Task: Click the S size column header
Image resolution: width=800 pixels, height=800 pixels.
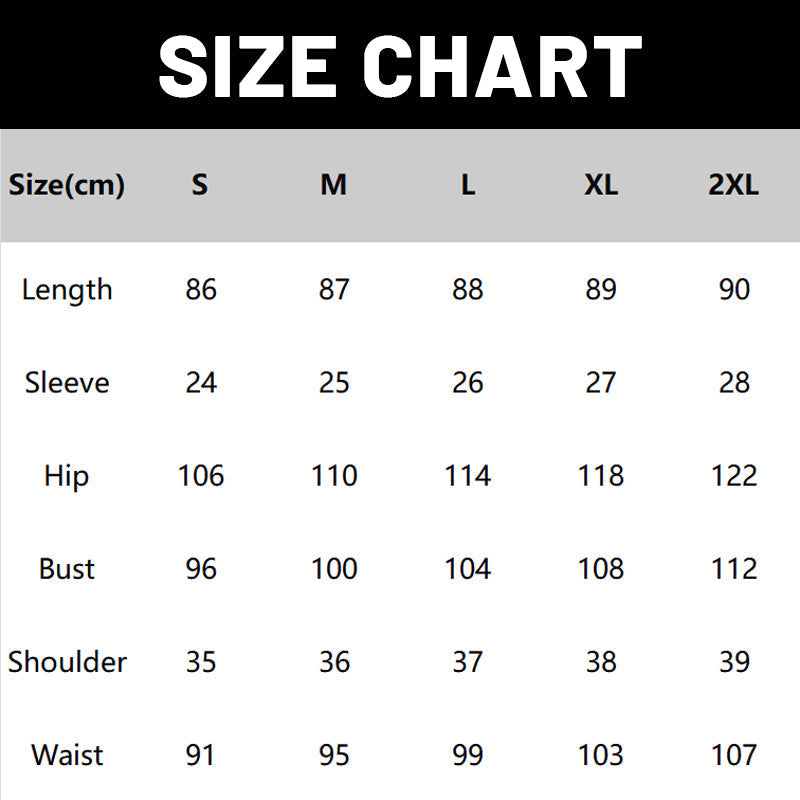Action: point(200,185)
